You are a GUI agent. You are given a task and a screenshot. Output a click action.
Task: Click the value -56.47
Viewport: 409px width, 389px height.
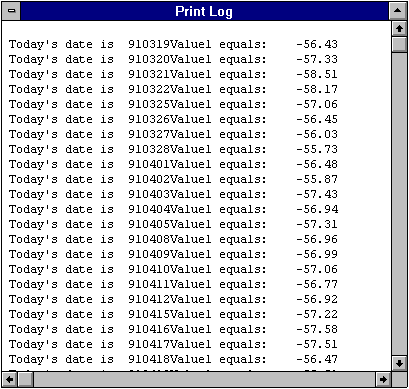coord(317,359)
